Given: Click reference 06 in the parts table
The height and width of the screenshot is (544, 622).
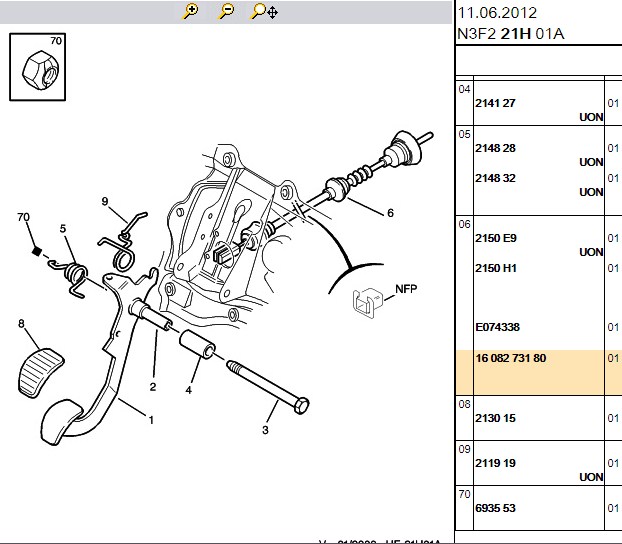Looking at the screenshot, I should point(464,224).
